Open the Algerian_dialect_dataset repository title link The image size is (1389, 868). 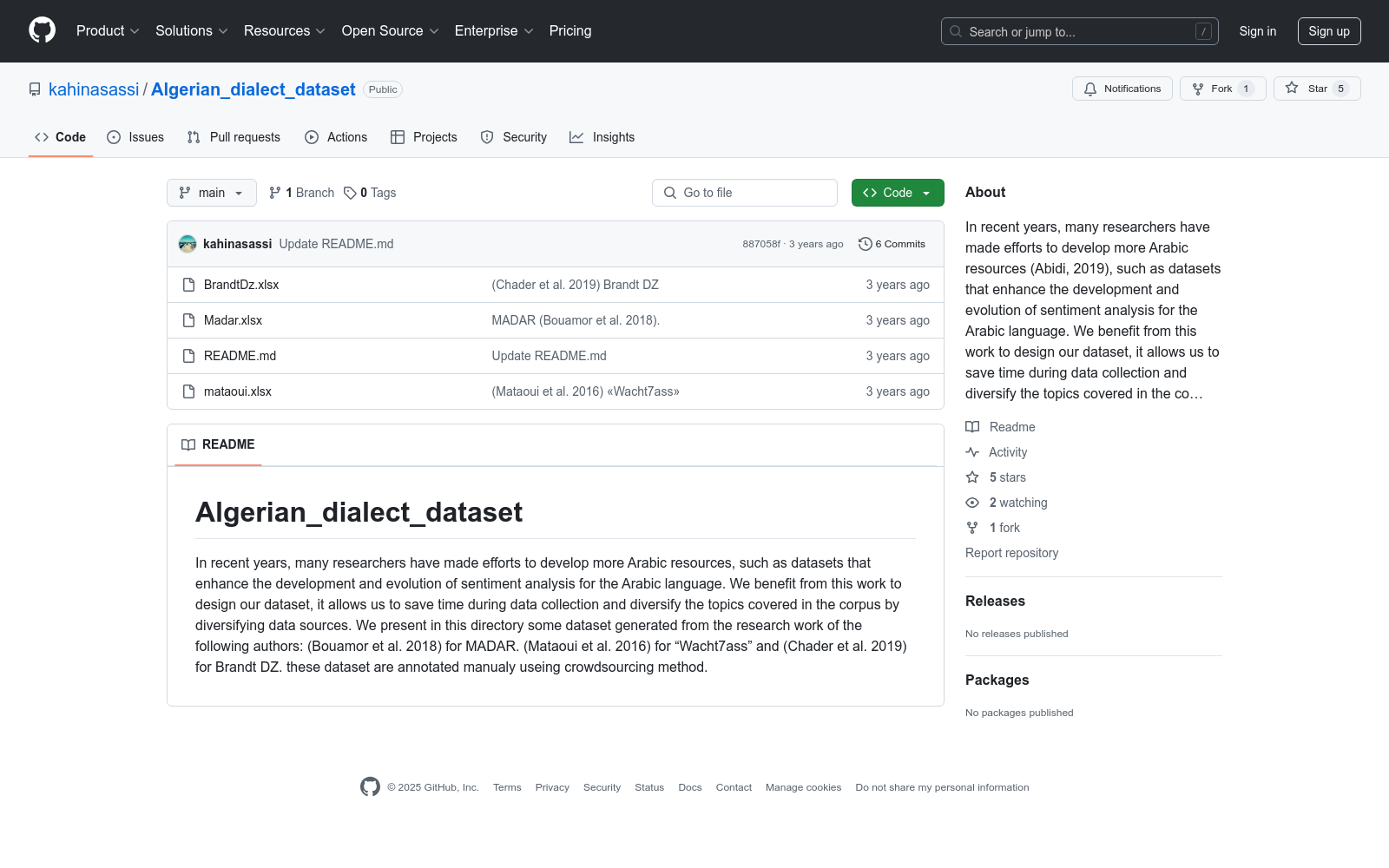[253, 89]
